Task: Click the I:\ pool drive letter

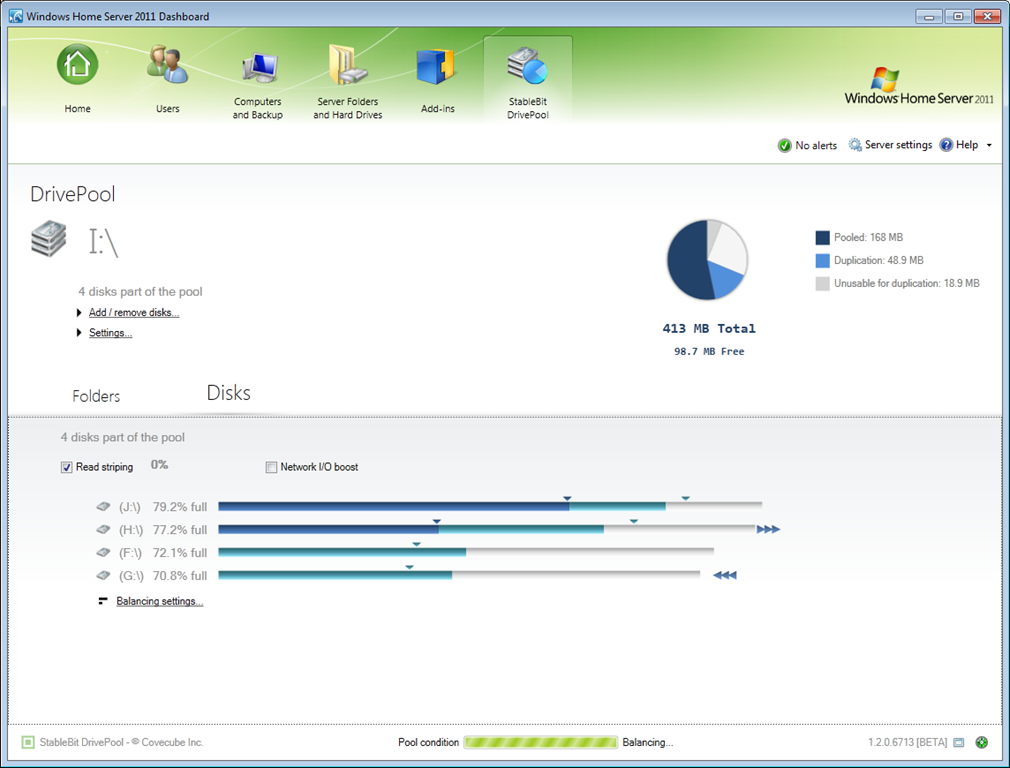Action: pyautogui.click(x=103, y=242)
